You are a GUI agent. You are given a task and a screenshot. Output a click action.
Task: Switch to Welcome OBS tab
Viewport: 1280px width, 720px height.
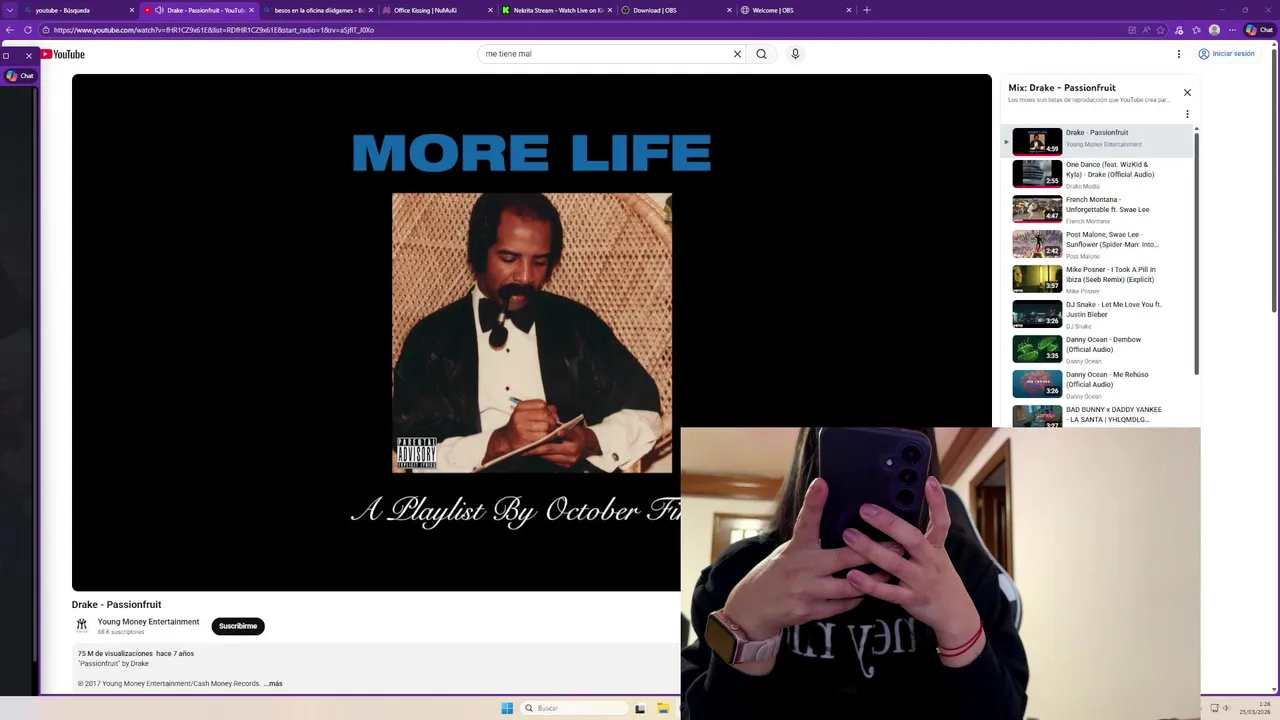point(796,10)
